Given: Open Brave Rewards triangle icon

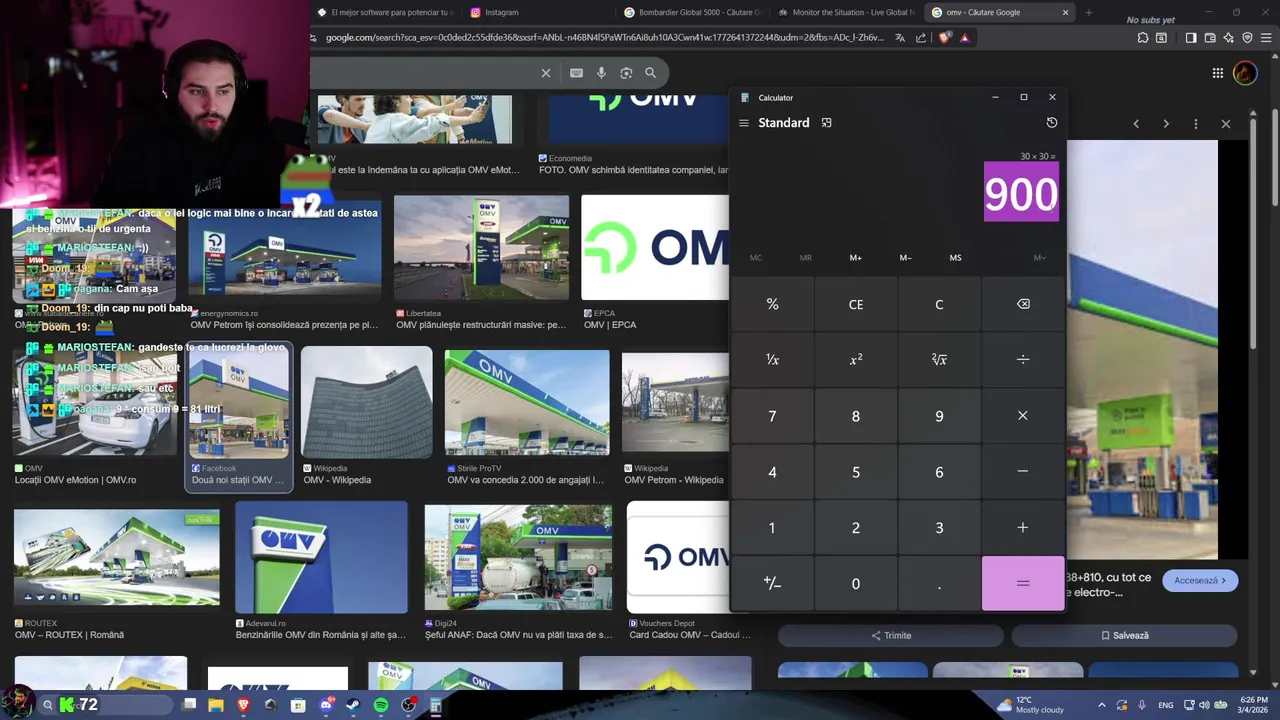Looking at the screenshot, I should pyautogui.click(x=964, y=38).
